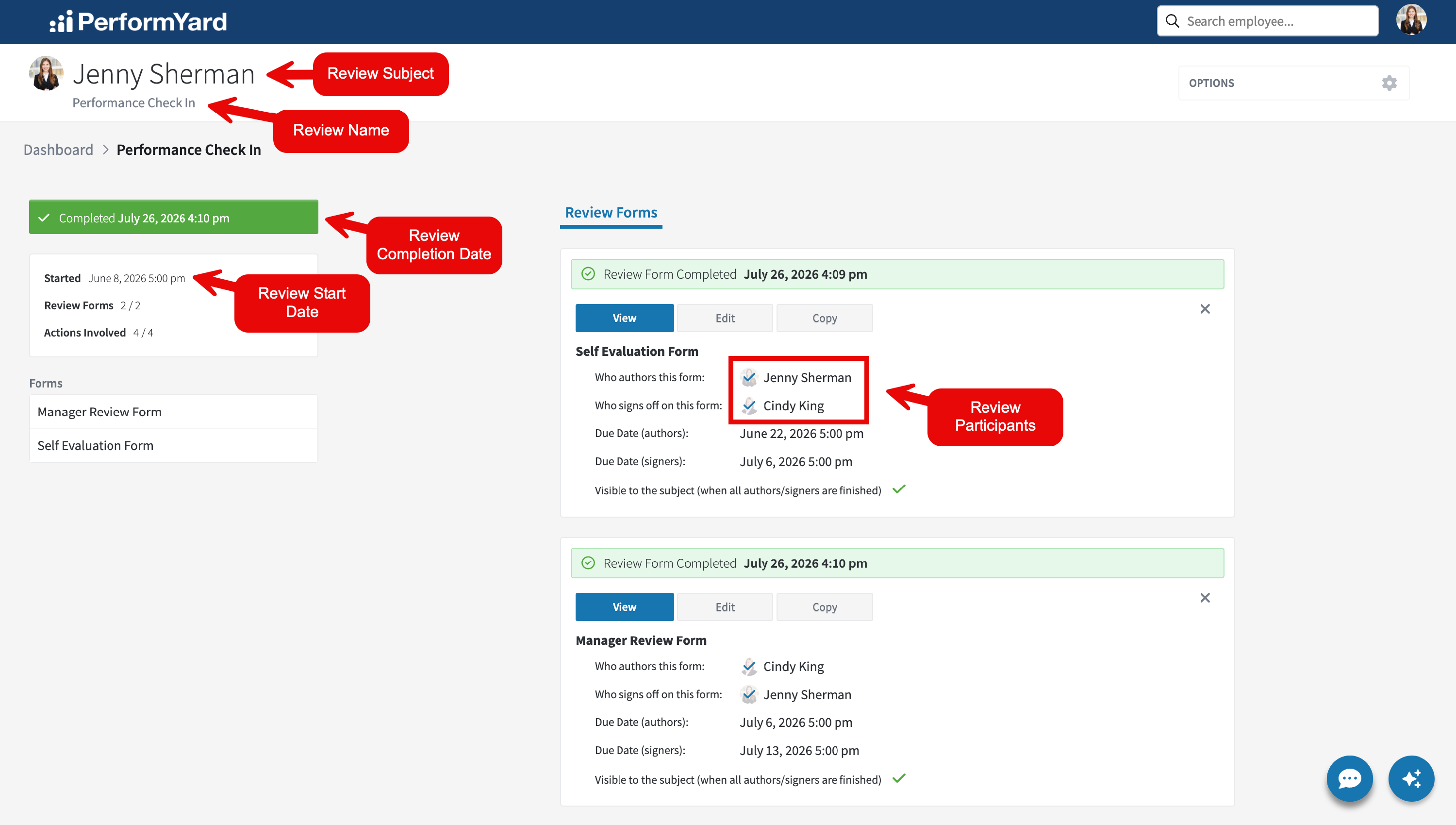The height and width of the screenshot is (825, 1456).
Task: Select Manager Review Form in Forms list
Action: pos(173,412)
